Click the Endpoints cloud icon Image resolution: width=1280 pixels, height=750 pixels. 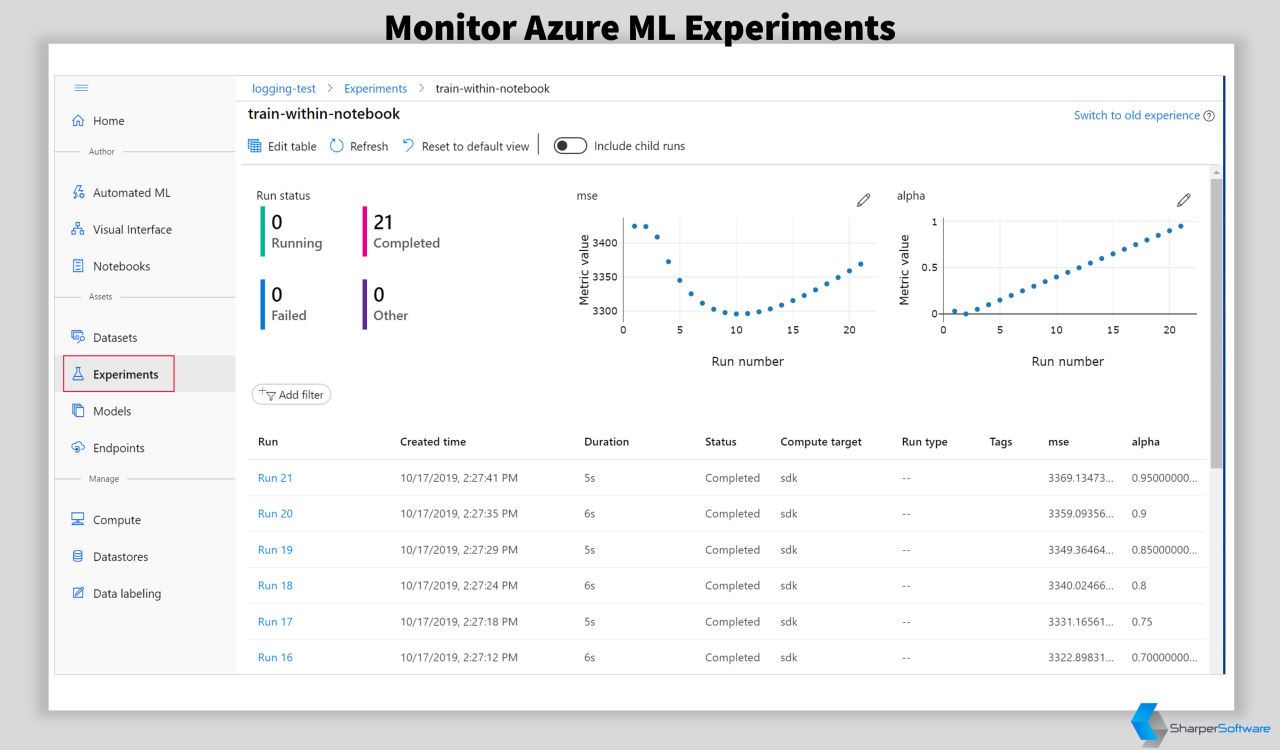coord(78,448)
